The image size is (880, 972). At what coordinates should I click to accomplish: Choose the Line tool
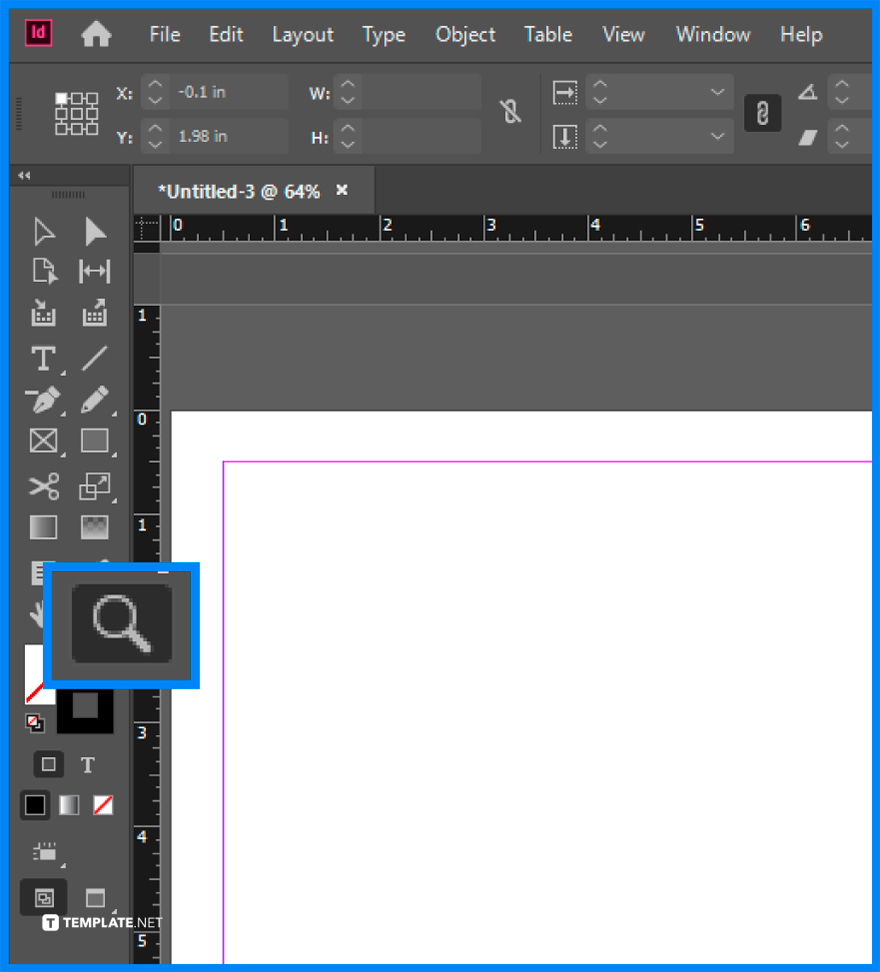pos(94,358)
